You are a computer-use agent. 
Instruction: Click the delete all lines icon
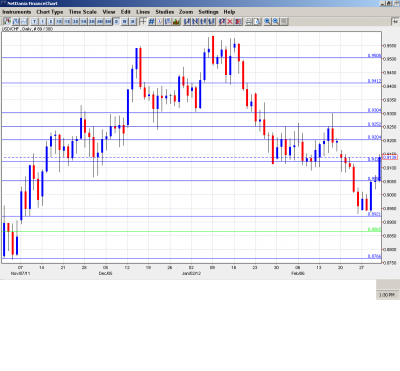coord(238,22)
